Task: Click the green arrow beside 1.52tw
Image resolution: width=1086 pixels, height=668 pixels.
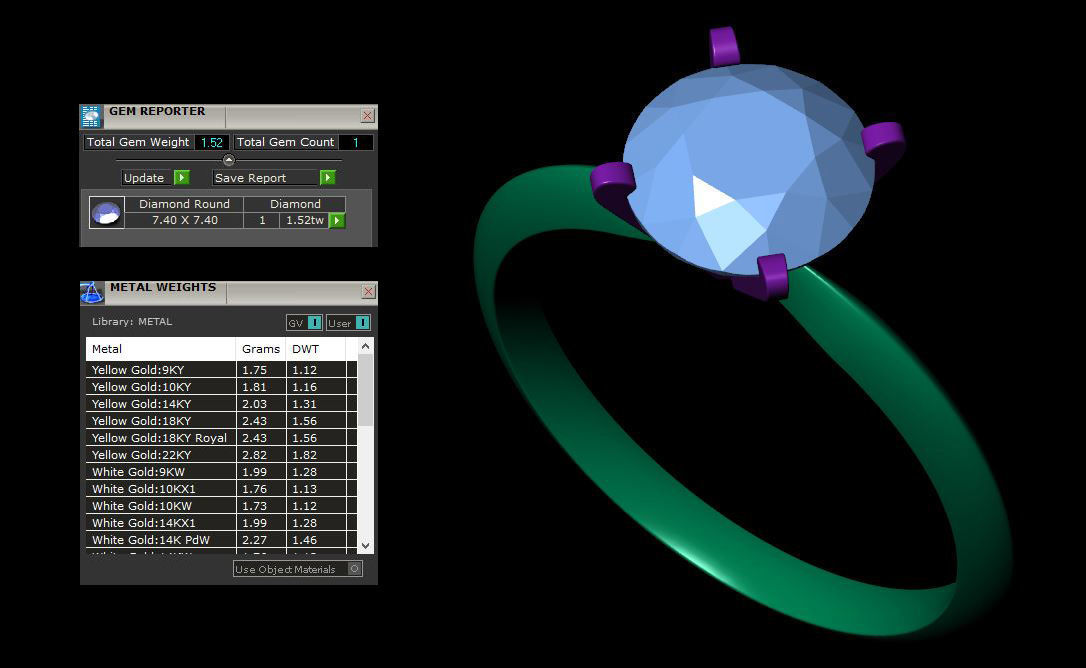Action: click(x=337, y=220)
